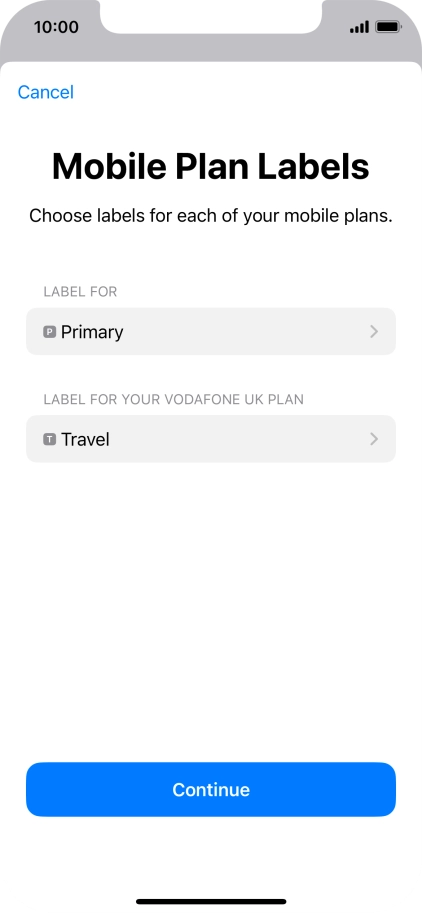Open the Travel row via its chevron arrow
Viewport: 422px width, 913px height.
point(374,439)
